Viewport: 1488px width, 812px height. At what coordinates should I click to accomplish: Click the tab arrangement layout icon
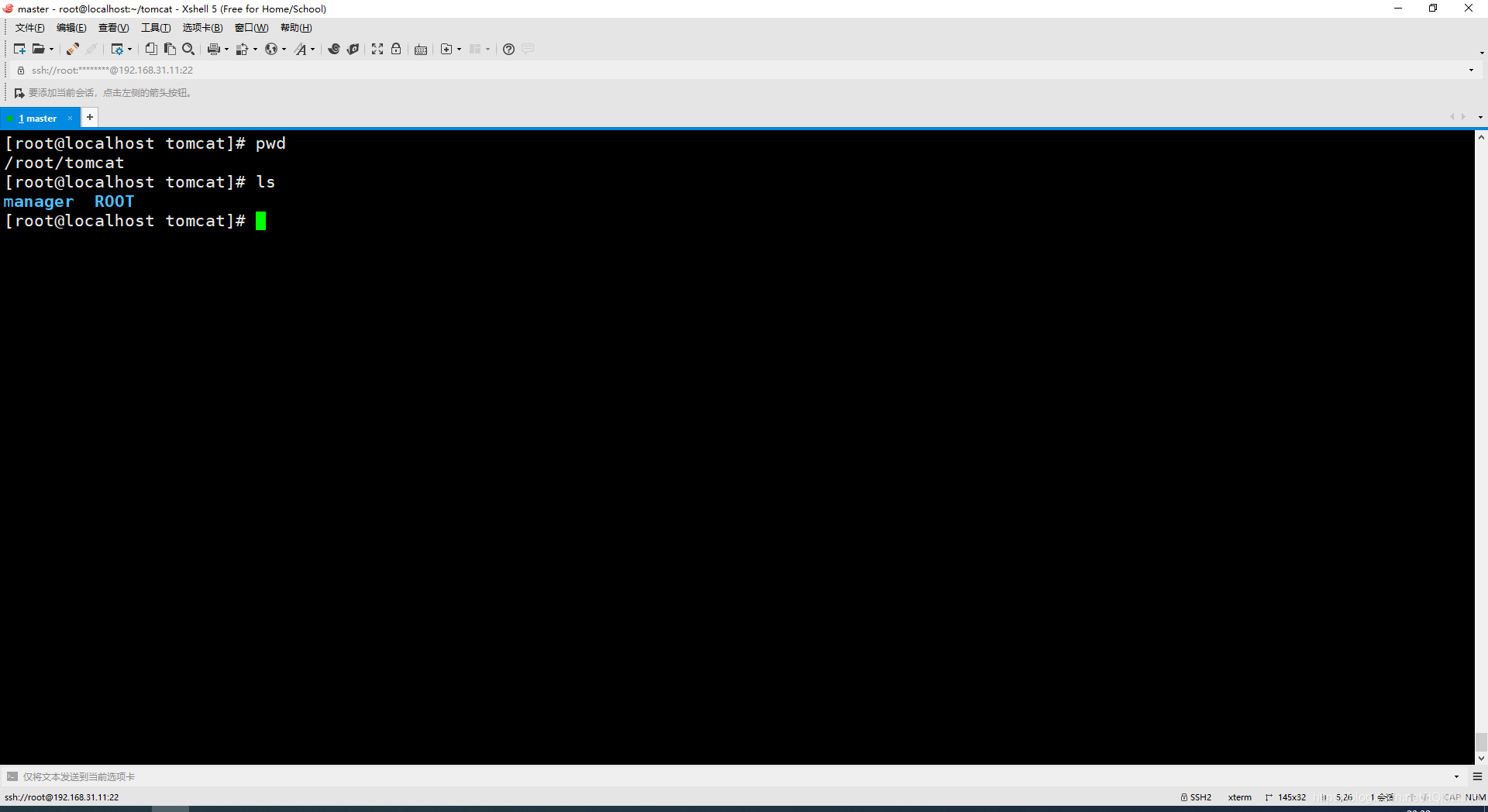pos(475,49)
